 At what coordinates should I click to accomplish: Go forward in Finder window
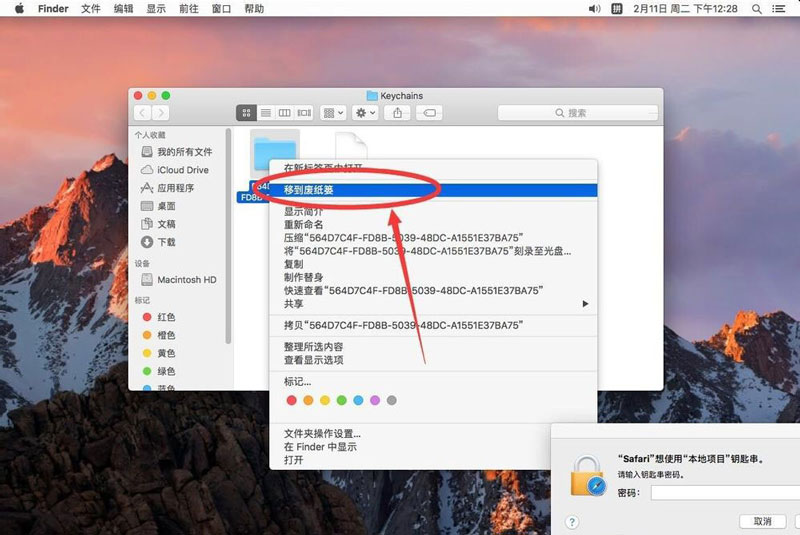(x=161, y=113)
